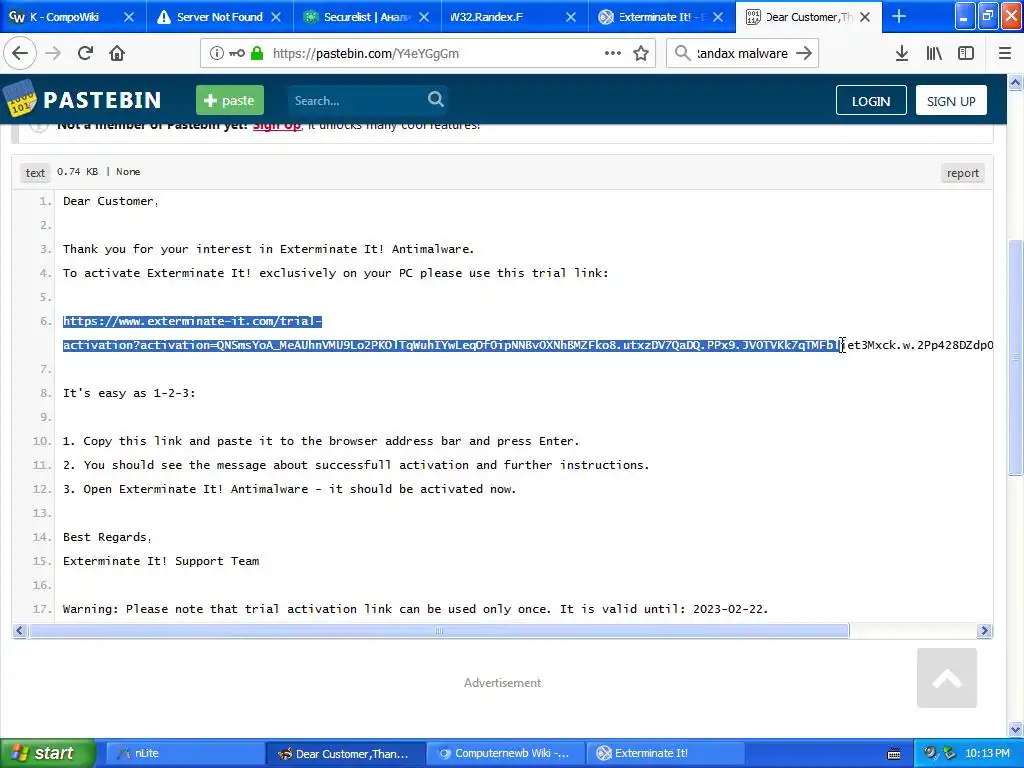The height and width of the screenshot is (768, 1024).
Task: Click page scrollbar up arrow
Action: [x=1015, y=82]
